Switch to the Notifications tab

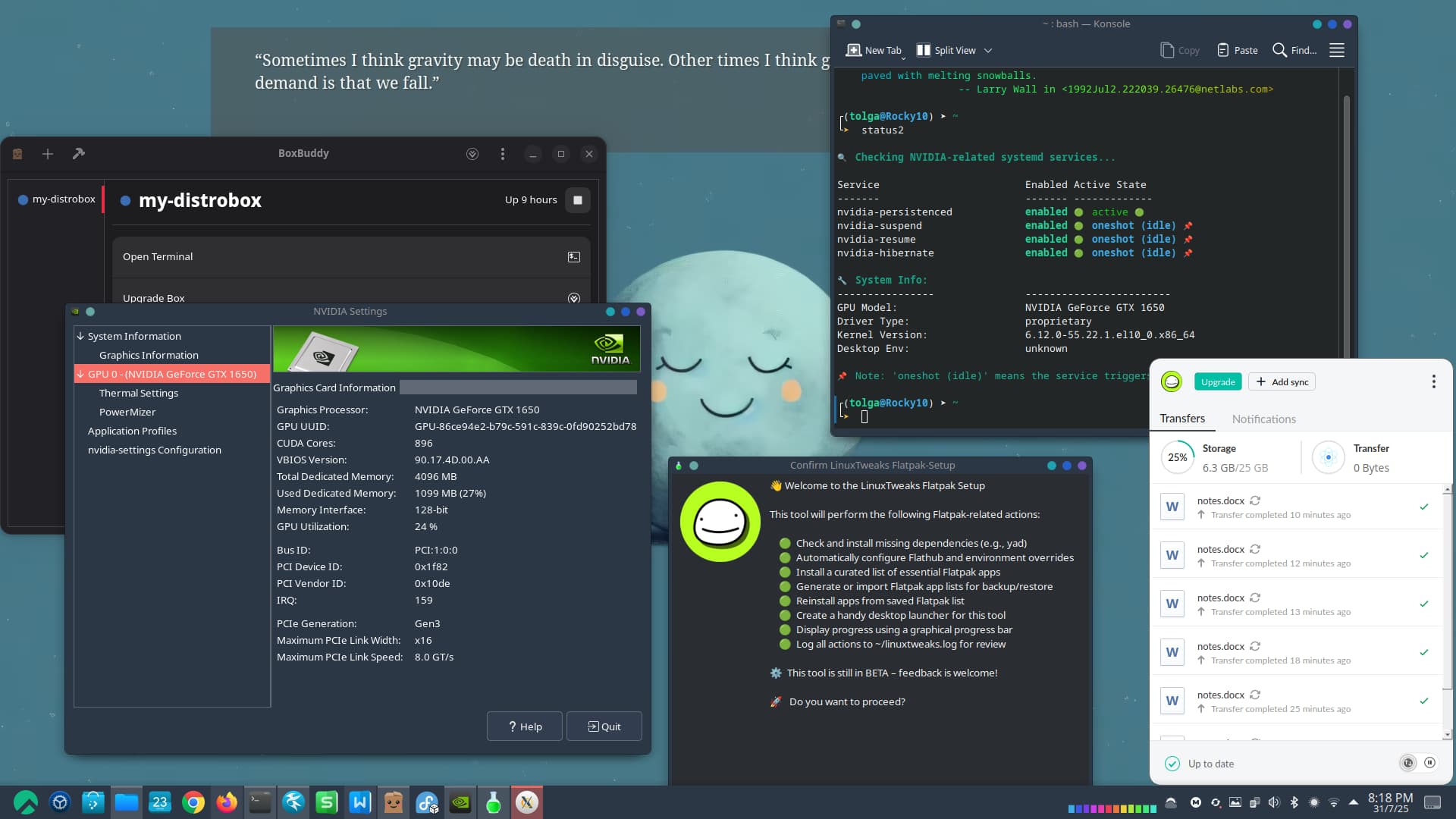[x=1263, y=419]
